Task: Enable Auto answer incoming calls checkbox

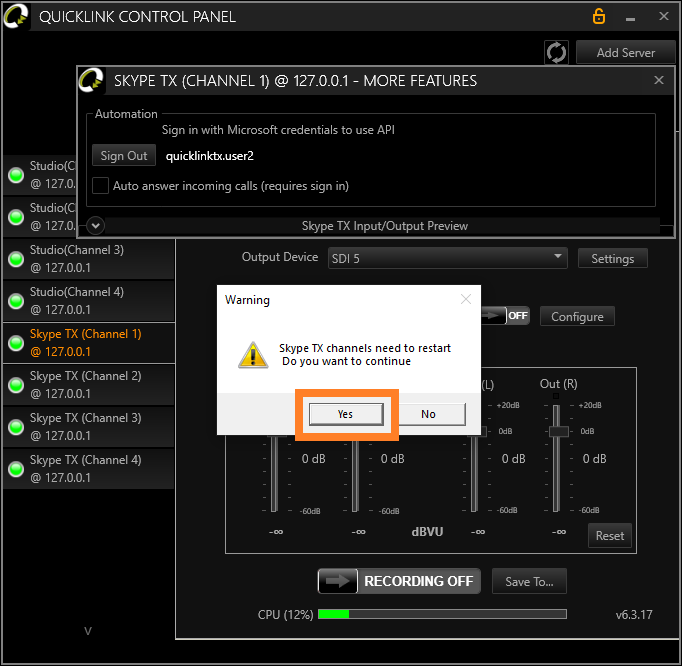Action: (100, 185)
